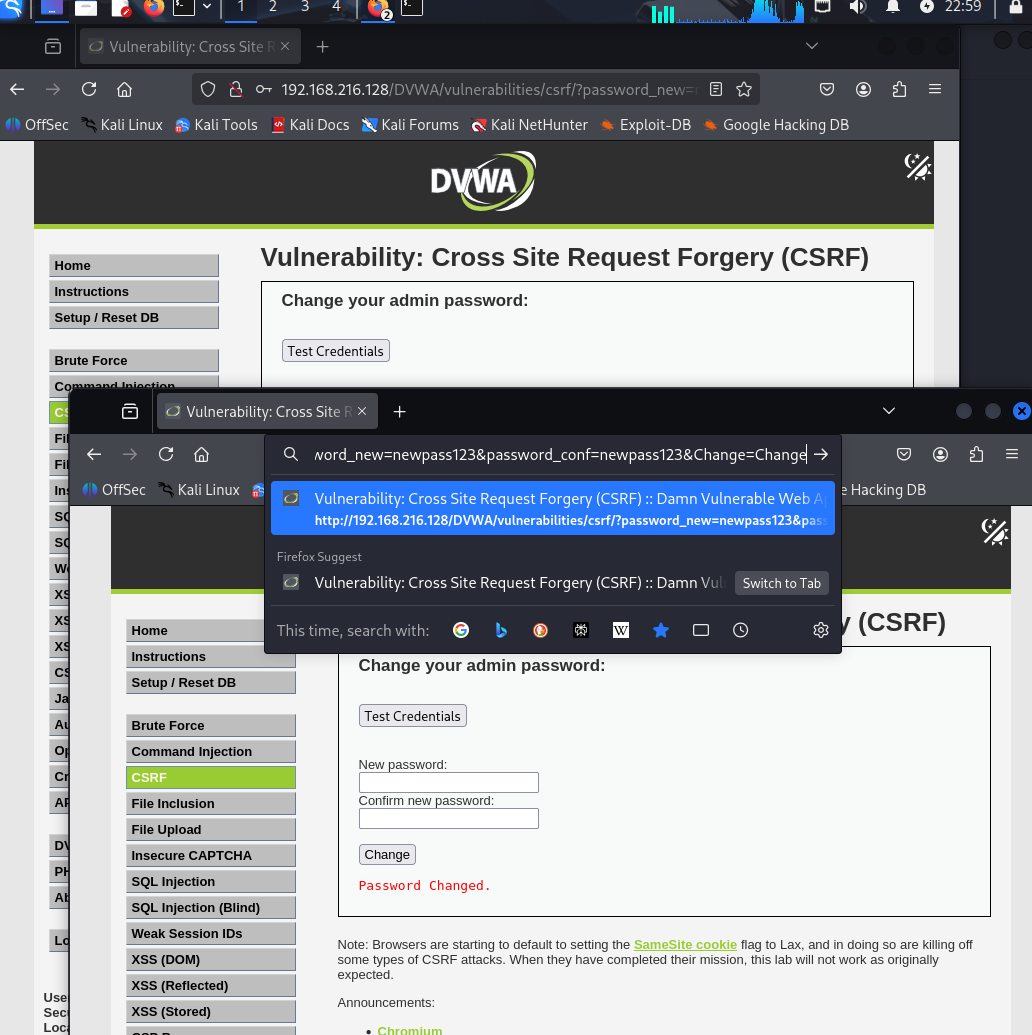Search with Bing icon in URL dropdown
The image size is (1032, 1035).
click(501, 630)
